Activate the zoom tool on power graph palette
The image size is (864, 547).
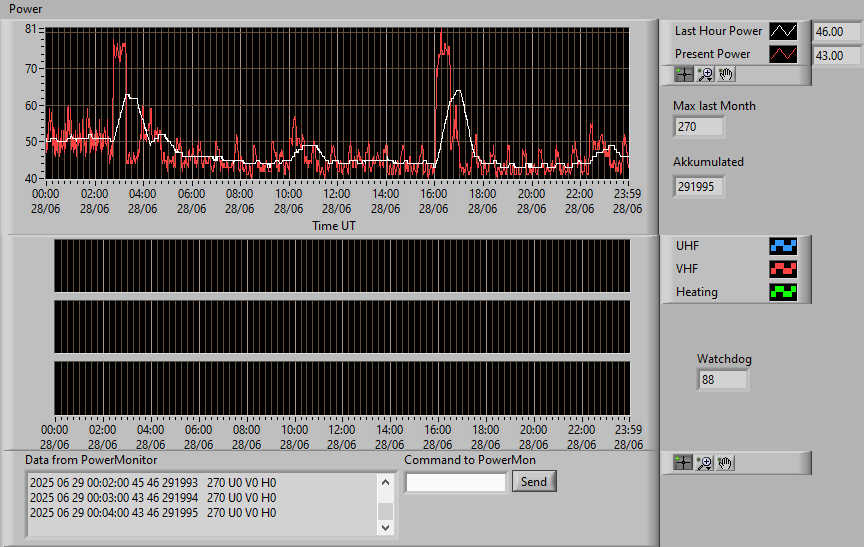[x=705, y=74]
